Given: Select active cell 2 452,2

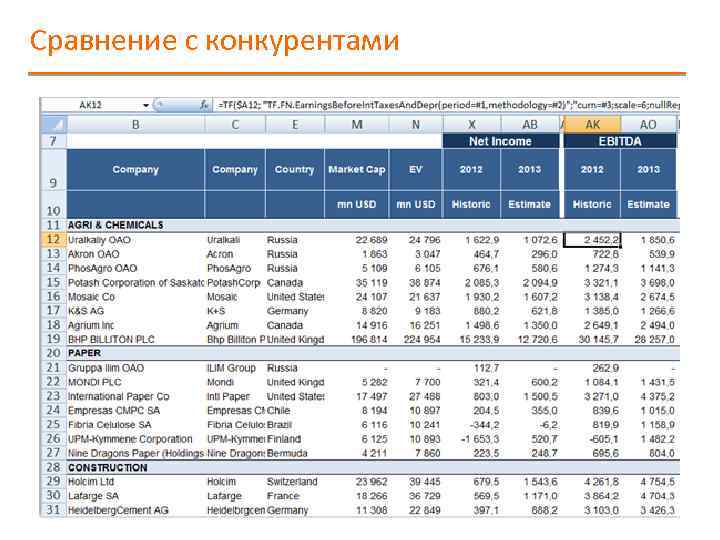Looking at the screenshot, I should pyautogui.click(x=592, y=240).
